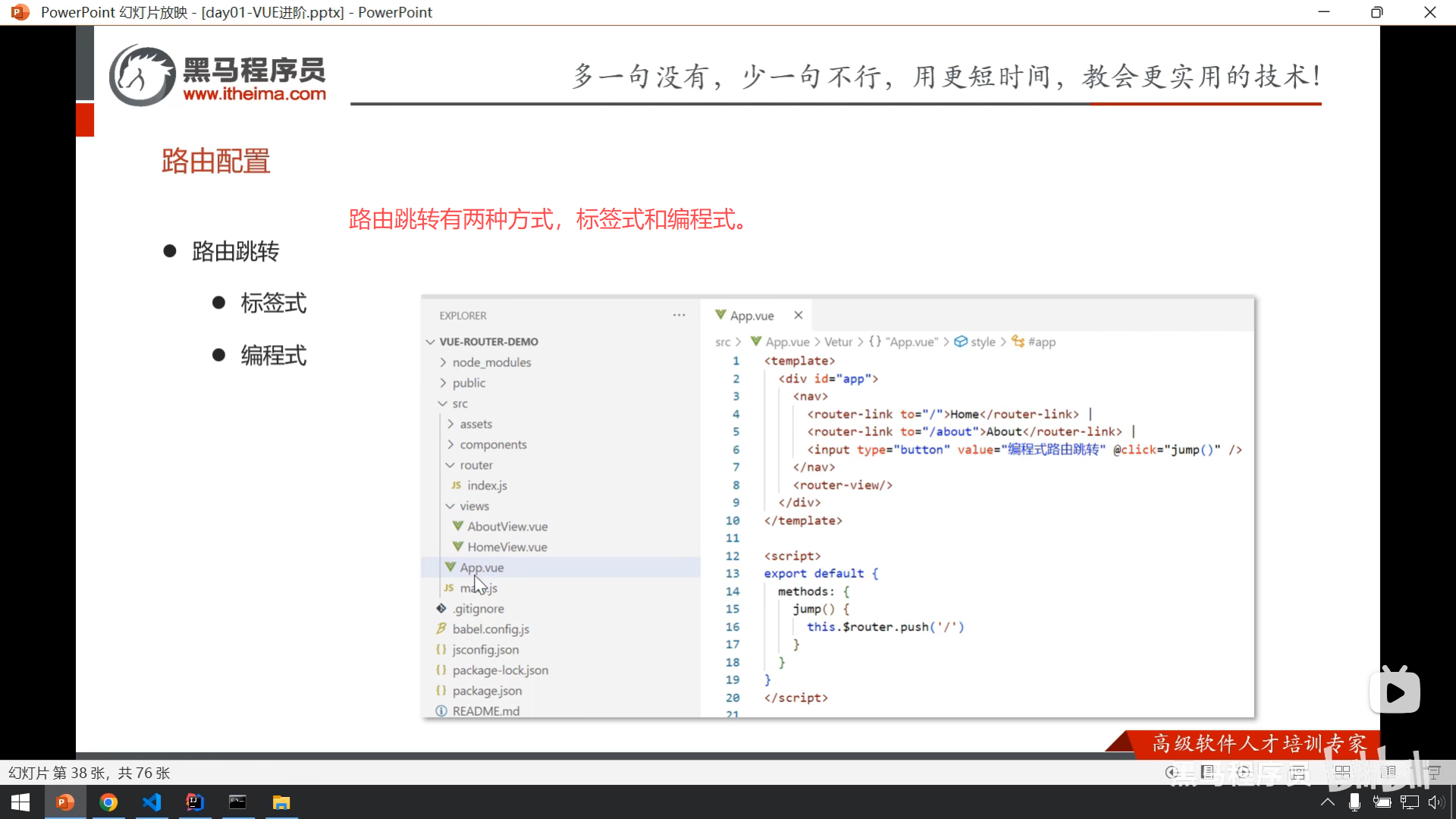Image resolution: width=1456 pixels, height=819 pixels.
Task: Select AboutView.vue in the file tree
Action: [507, 526]
